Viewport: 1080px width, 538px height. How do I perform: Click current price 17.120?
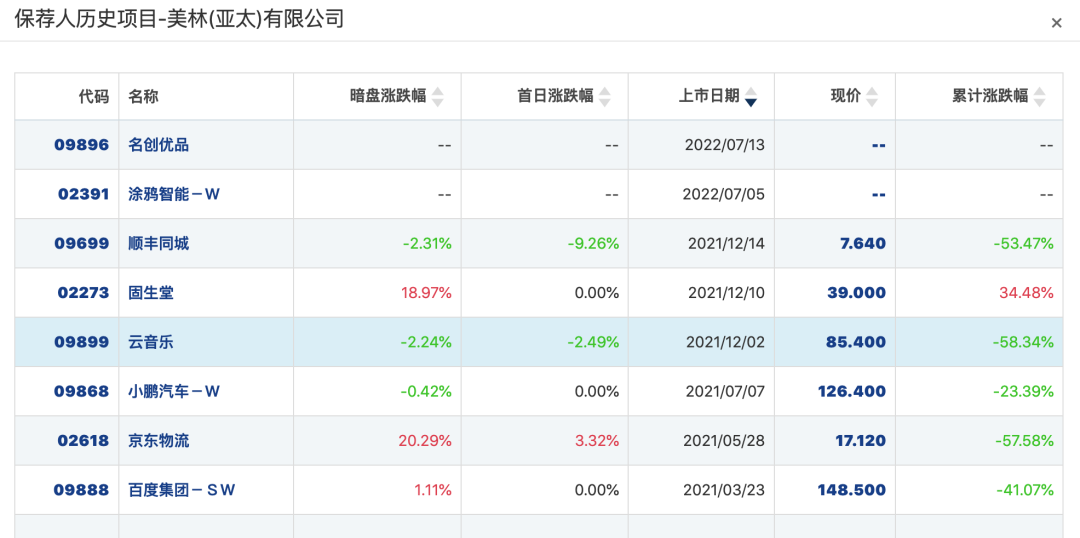[860, 440]
